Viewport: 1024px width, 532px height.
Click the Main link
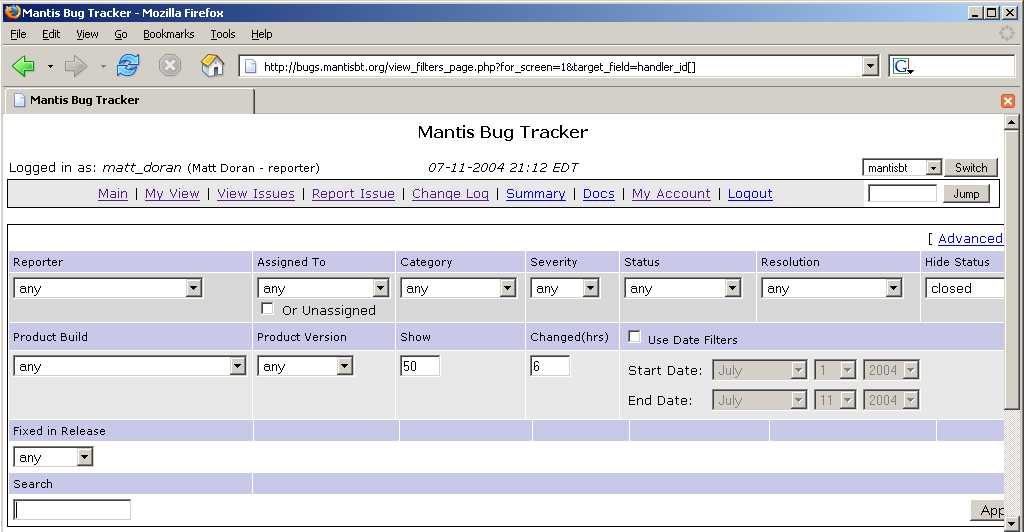113,194
